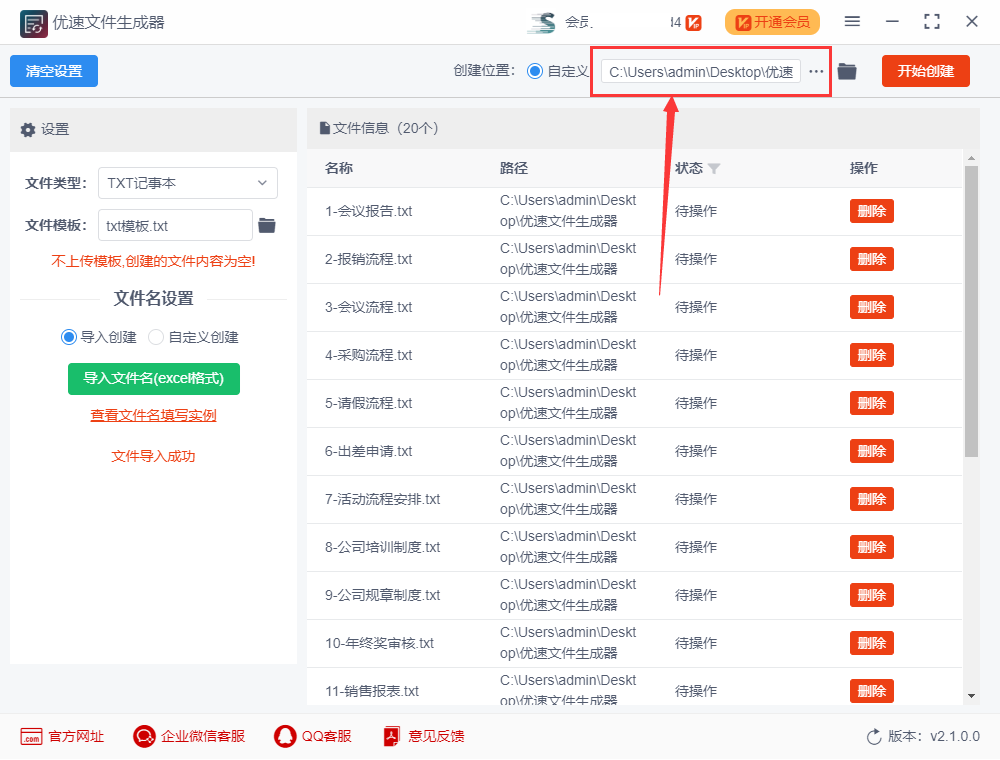Choose the 自定义创建 radio option
This screenshot has height=760, width=1000.
point(156,337)
